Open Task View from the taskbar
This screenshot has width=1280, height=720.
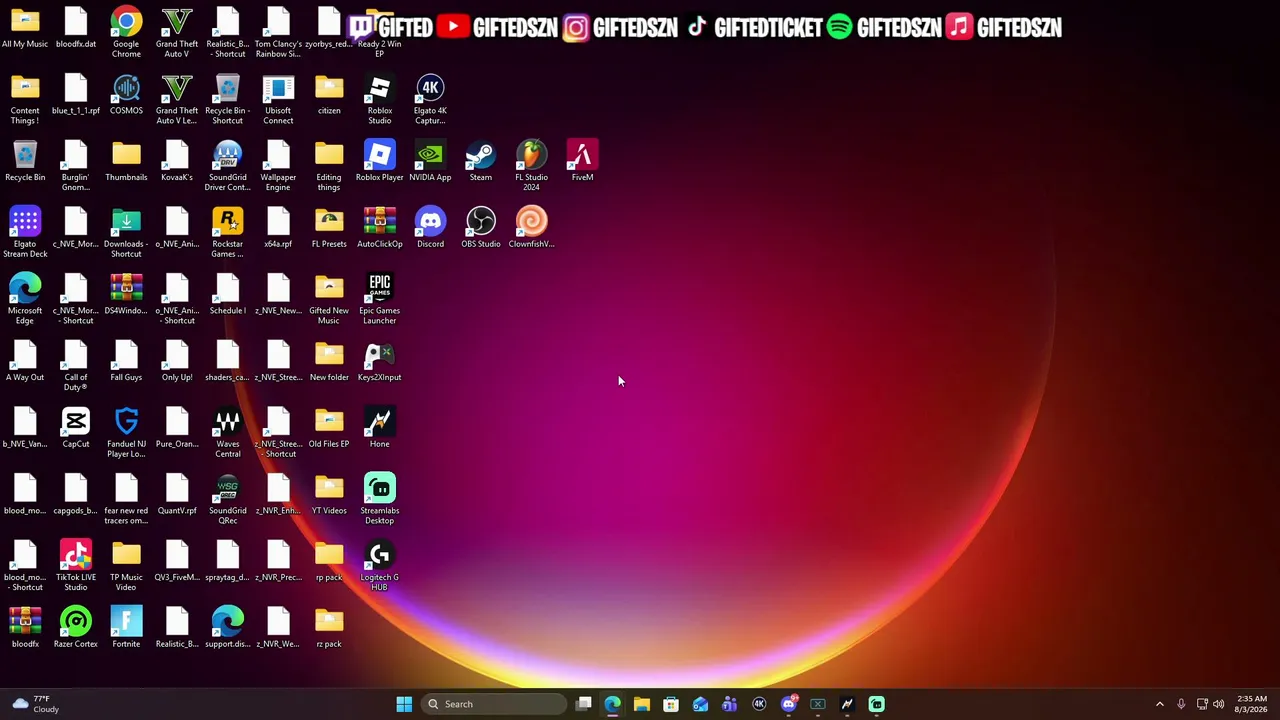pyautogui.click(x=584, y=704)
